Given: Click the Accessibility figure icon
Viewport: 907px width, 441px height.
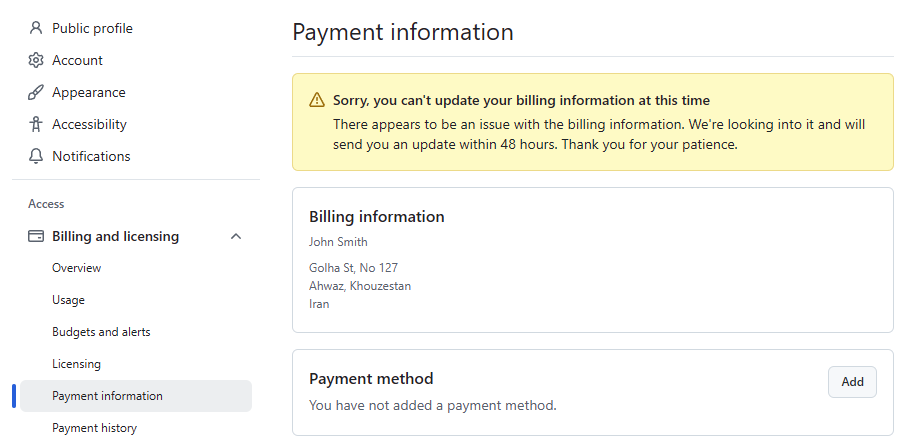Looking at the screenshot, I should (x=36, y=124).
